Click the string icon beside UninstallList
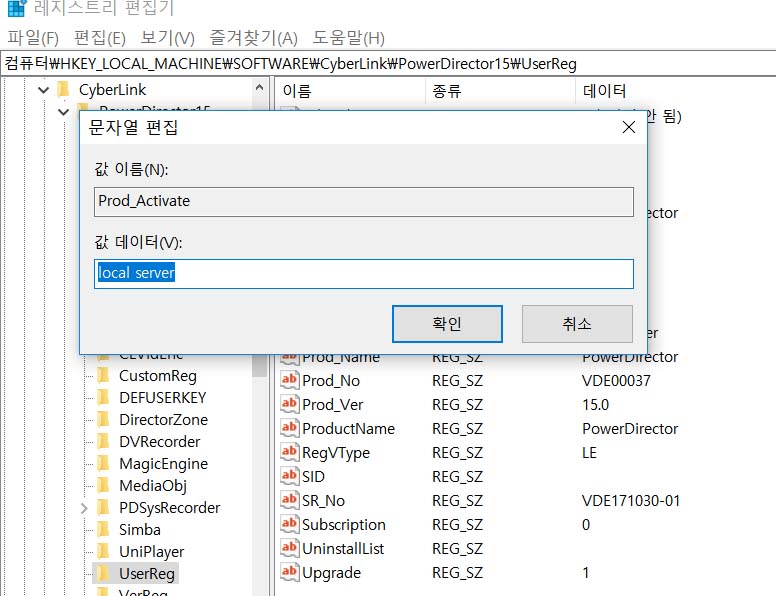Screen dimensions: 776x596 tap(290, 548)
